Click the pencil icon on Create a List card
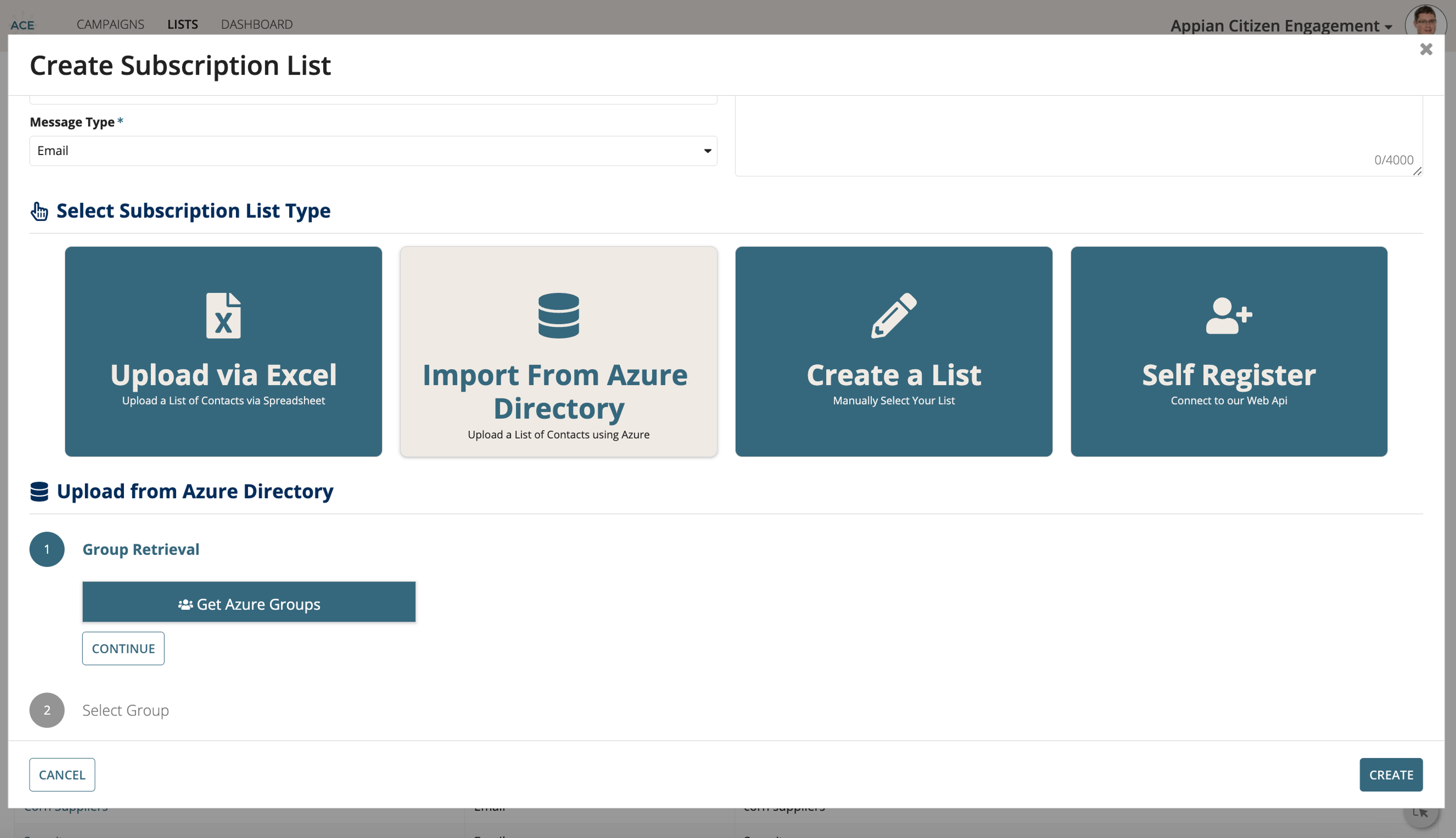This screenshot has width=1456, height=838. pyautogui.click(x=894, y=315)
